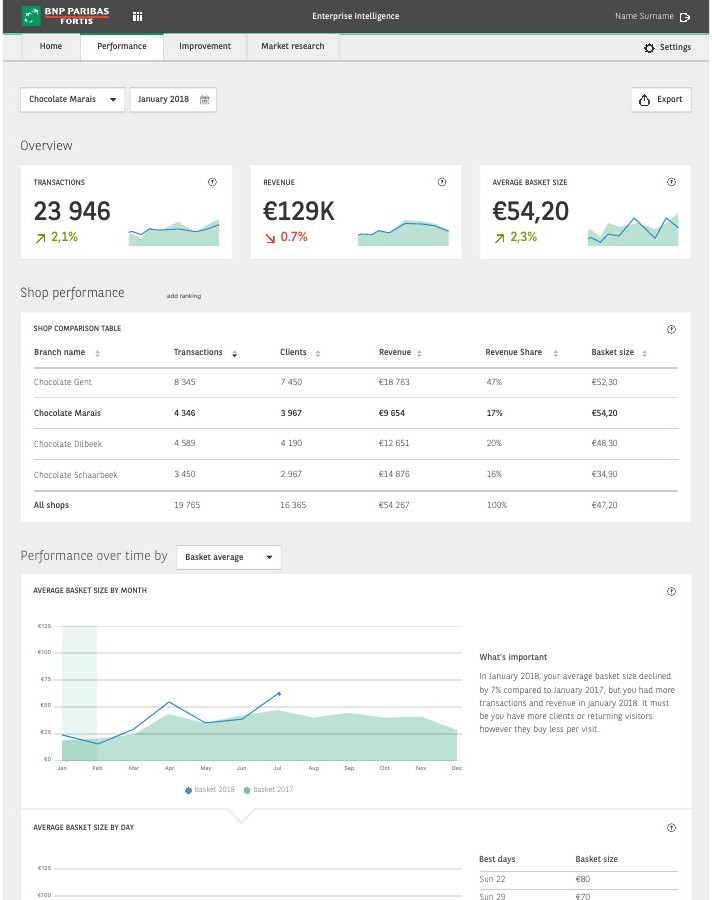Screen dimensions: 712x900
Task: Click the info icon on Shop Comparison Table
Action: (671, 329)
